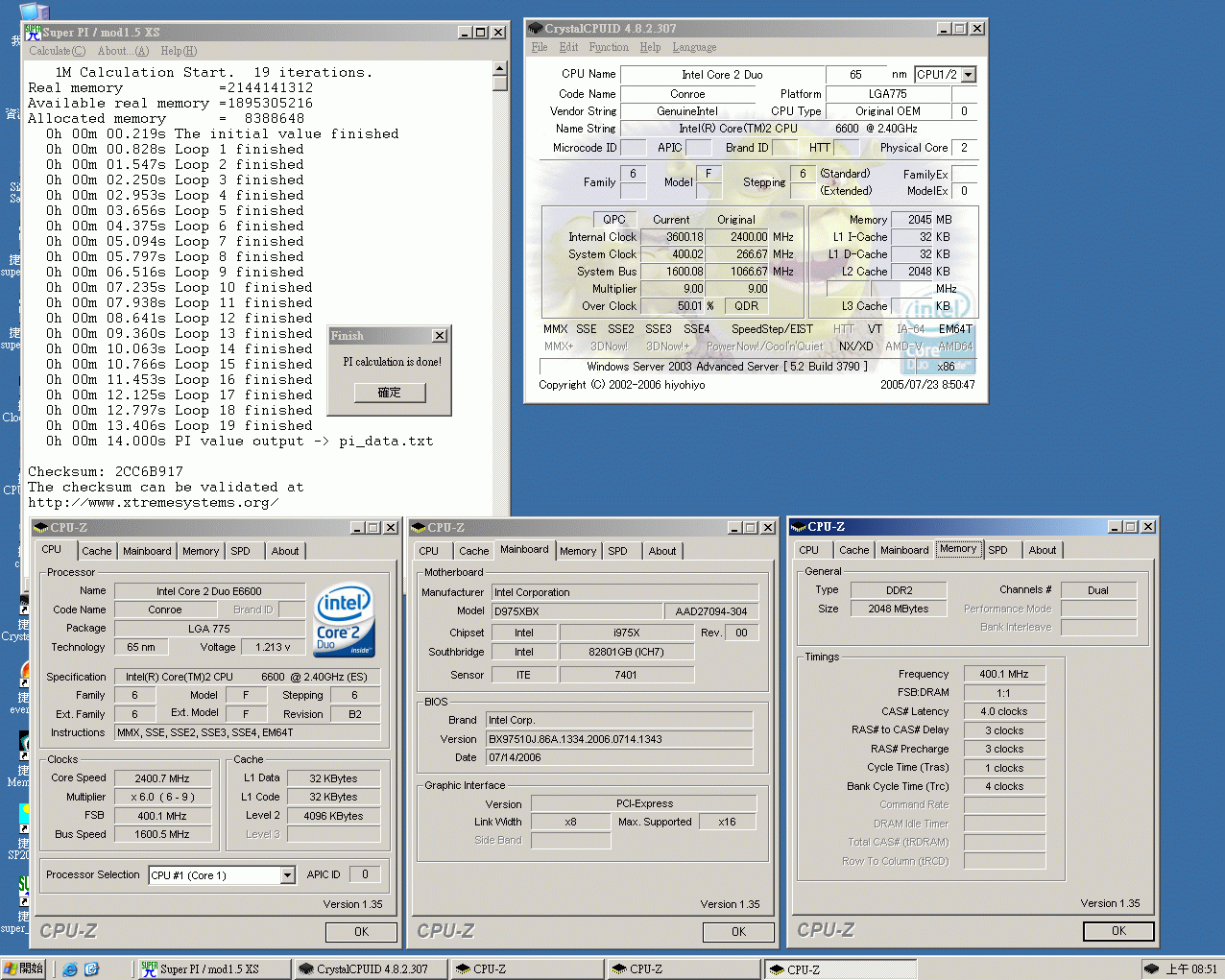
Task: Open the Language menu in CrystalCPUID
Action: coord(694,47)
